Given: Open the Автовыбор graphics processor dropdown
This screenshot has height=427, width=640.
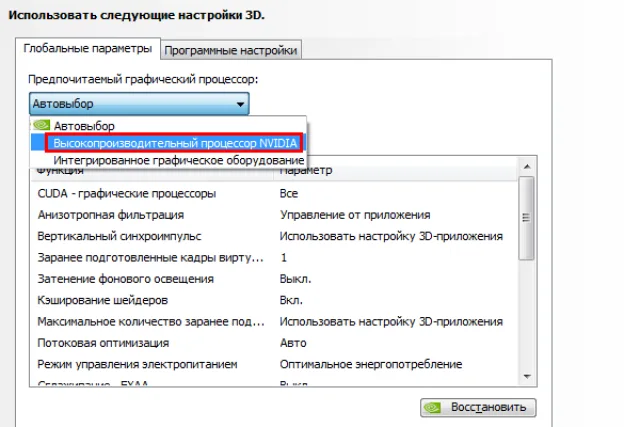Looking at the screenshot, I should tap(139, 104).
